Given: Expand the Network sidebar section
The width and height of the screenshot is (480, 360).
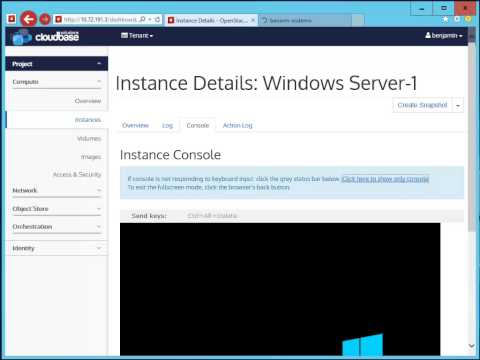Looking at the screenshot, I should (57, 190).
